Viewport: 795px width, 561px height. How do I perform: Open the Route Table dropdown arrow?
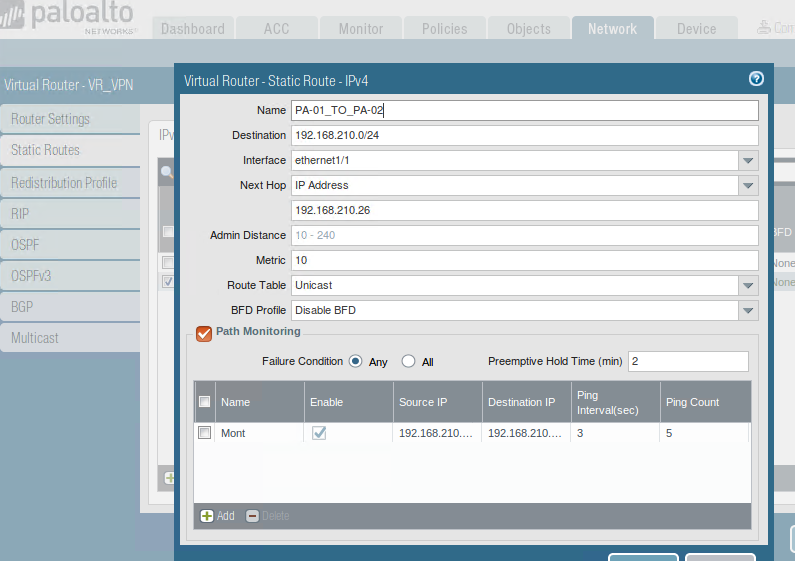(748, 285)
